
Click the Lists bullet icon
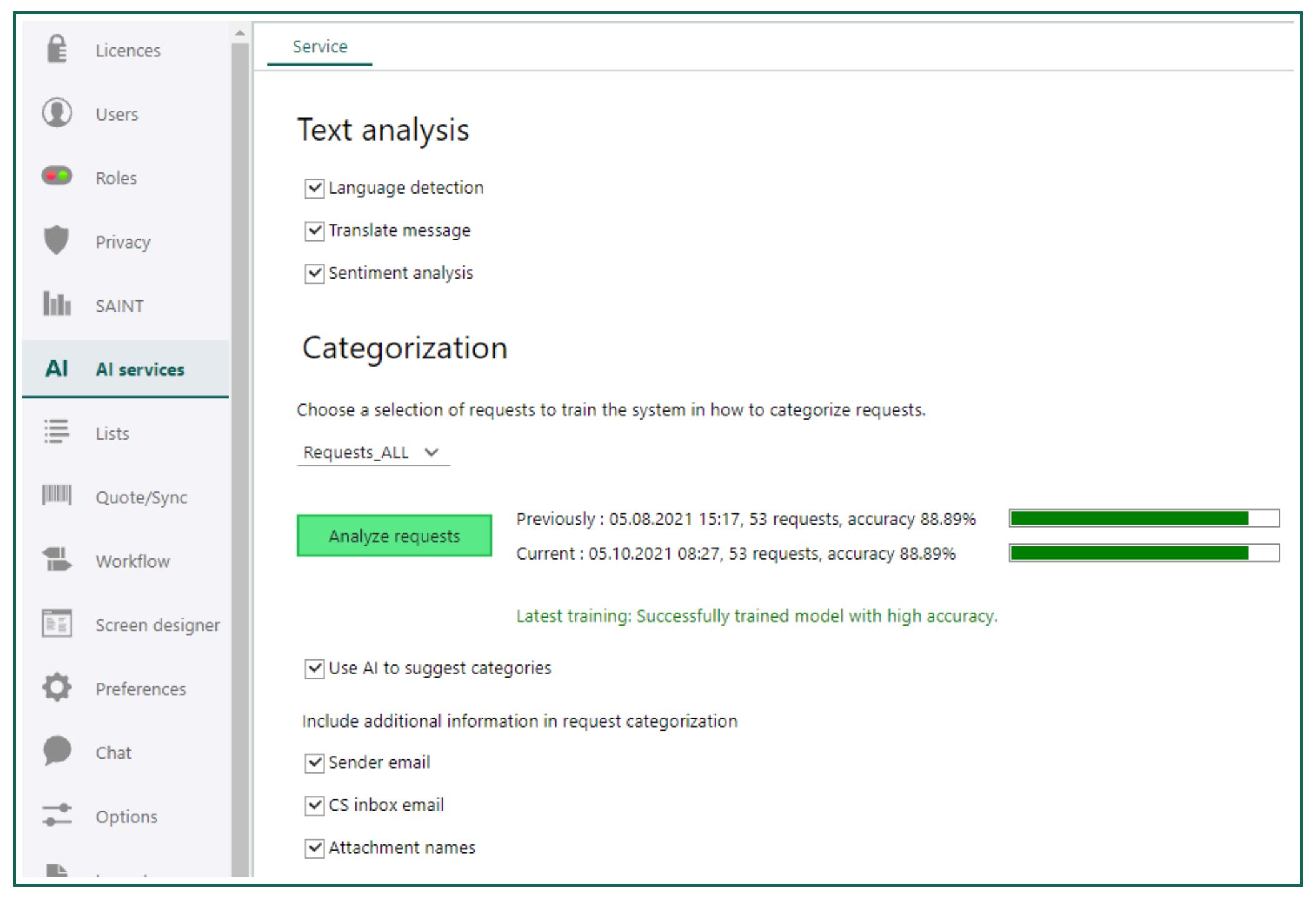pos(57,432)
